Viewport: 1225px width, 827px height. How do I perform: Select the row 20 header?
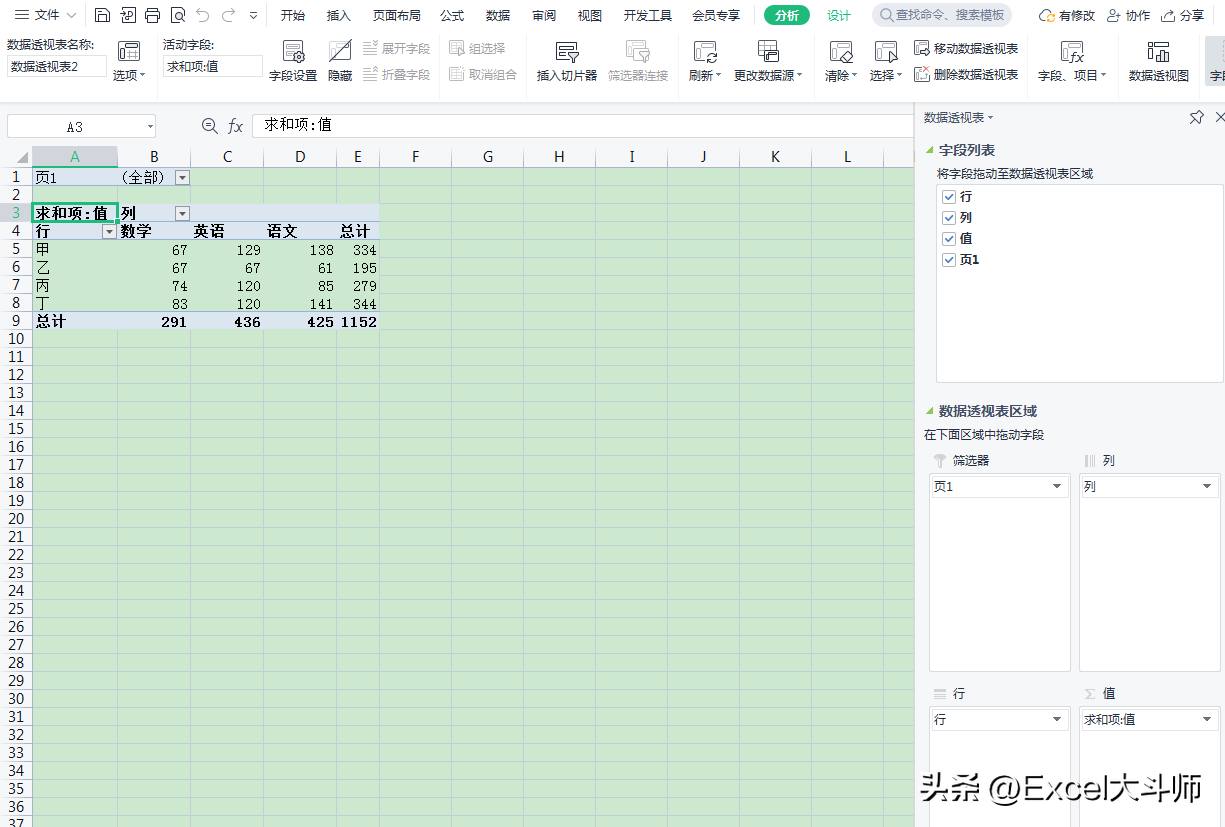pos(16,518)
